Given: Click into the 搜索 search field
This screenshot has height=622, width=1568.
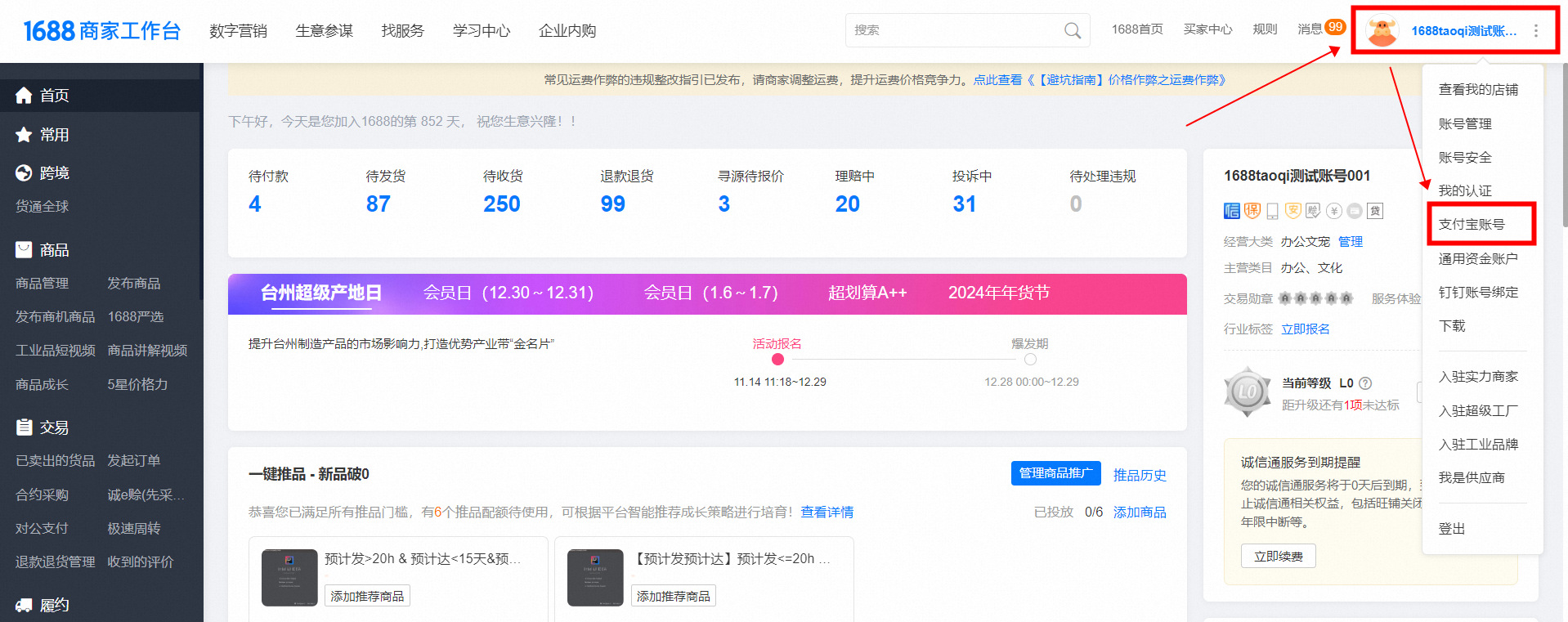Looking at the screenshot, I should pos(952,31).
